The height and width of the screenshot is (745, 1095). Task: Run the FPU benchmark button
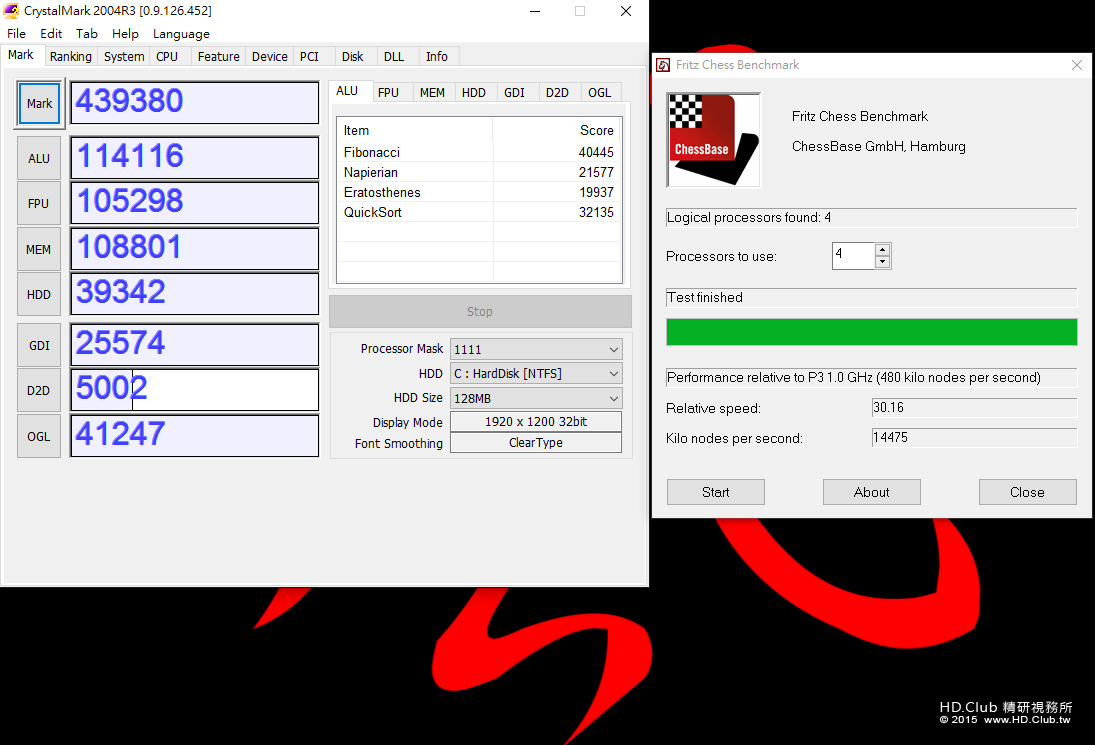click(x=39, y=203)
